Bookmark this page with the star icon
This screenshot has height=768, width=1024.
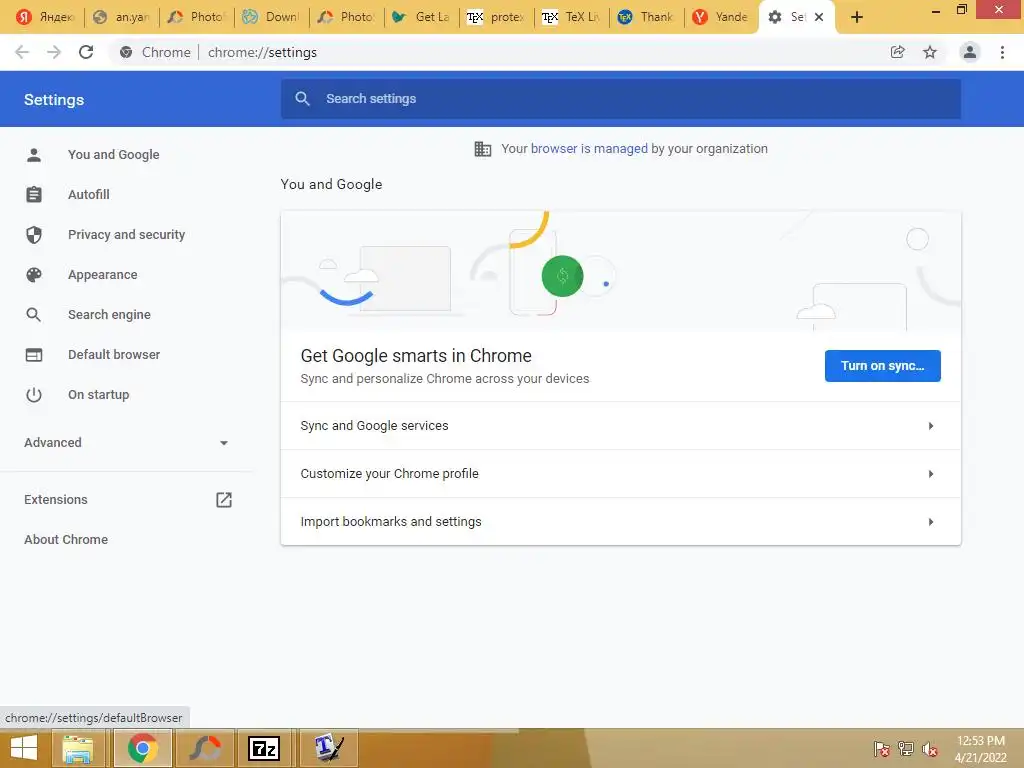(x=930, y=52)
